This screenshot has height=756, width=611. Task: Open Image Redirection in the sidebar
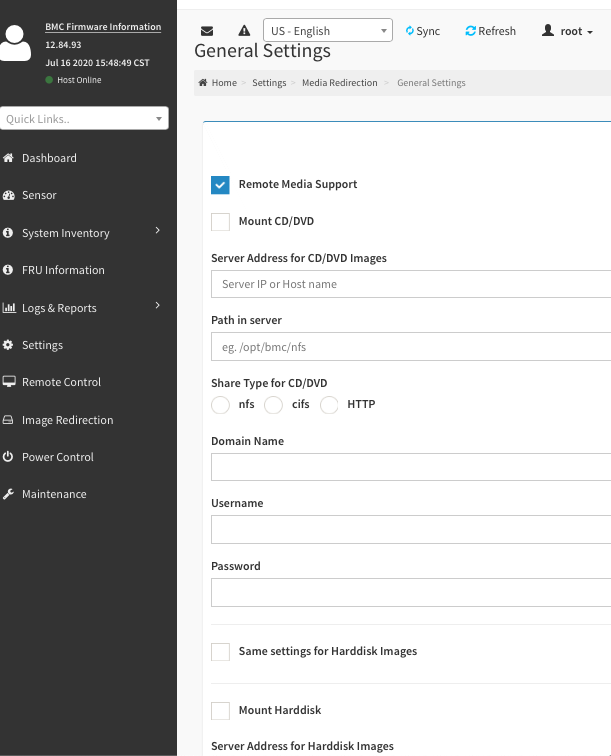68,420
